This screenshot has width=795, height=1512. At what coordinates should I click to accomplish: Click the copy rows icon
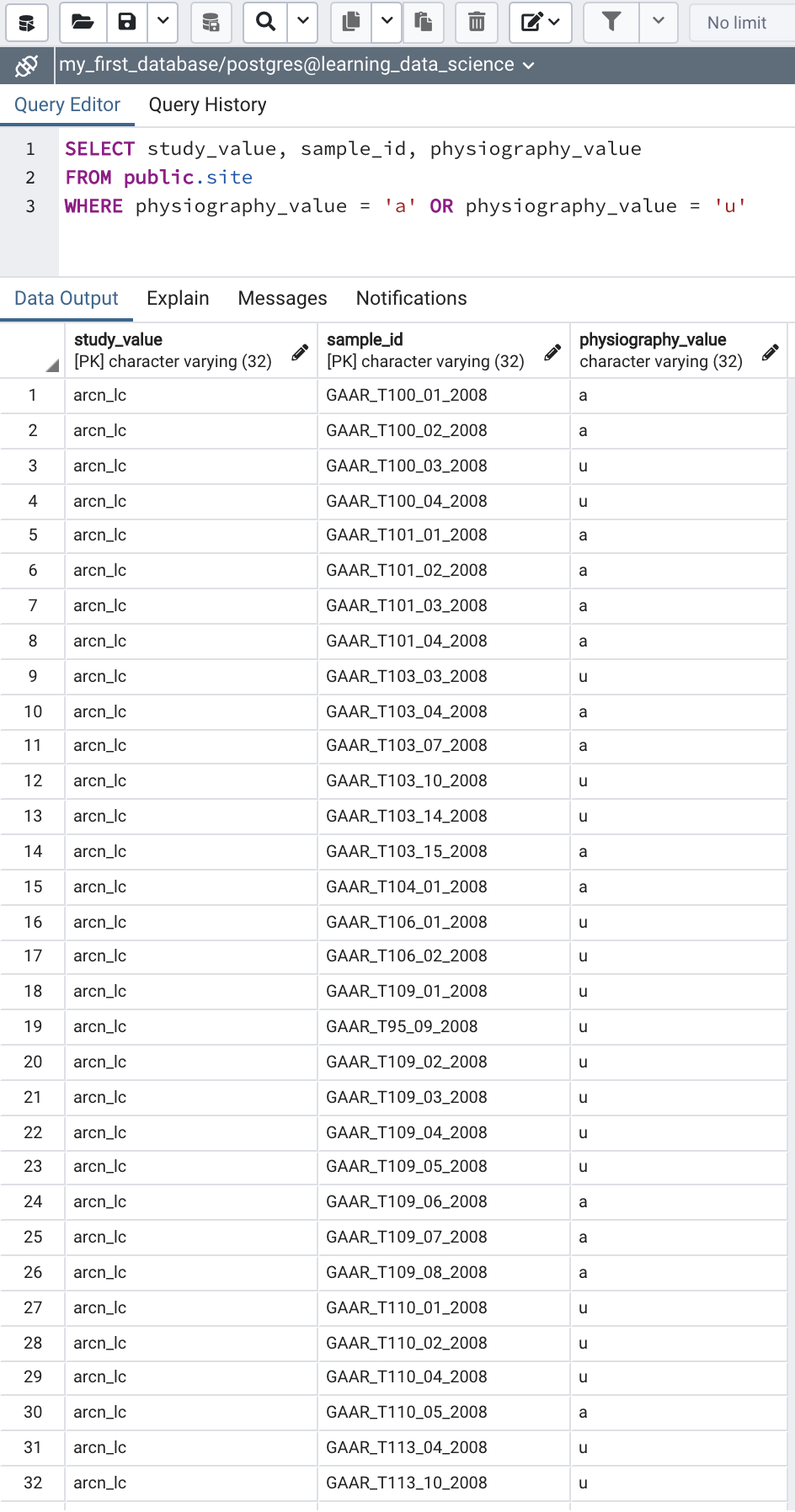point(352,22)
